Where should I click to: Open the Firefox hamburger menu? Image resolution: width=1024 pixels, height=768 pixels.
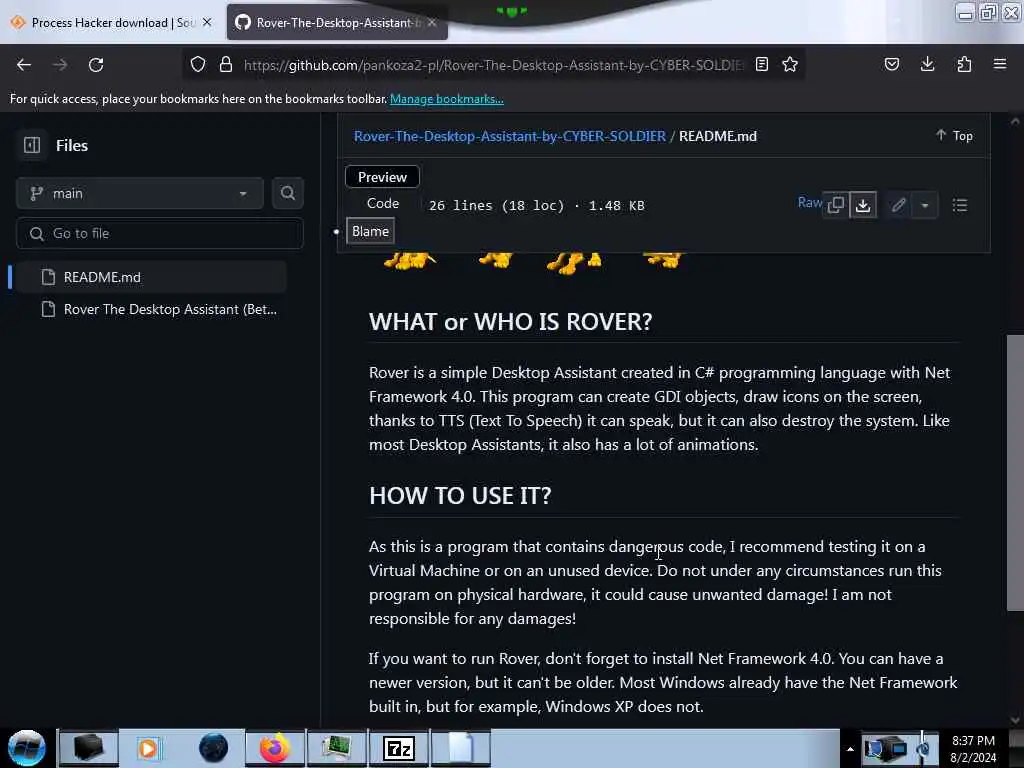[x=1000, y=64]
